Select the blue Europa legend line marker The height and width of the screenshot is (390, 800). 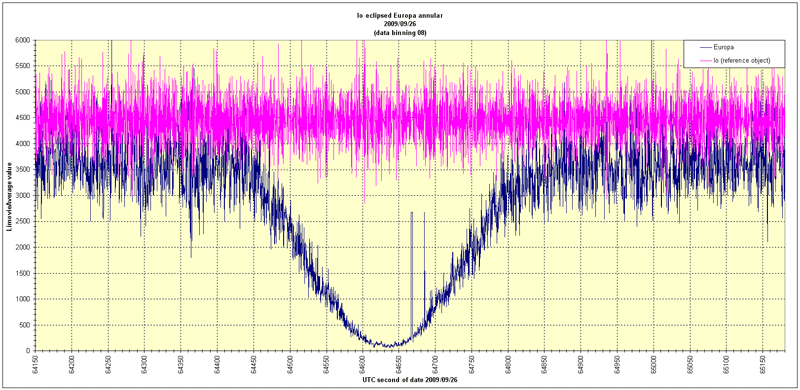click(x=707, y=47)
